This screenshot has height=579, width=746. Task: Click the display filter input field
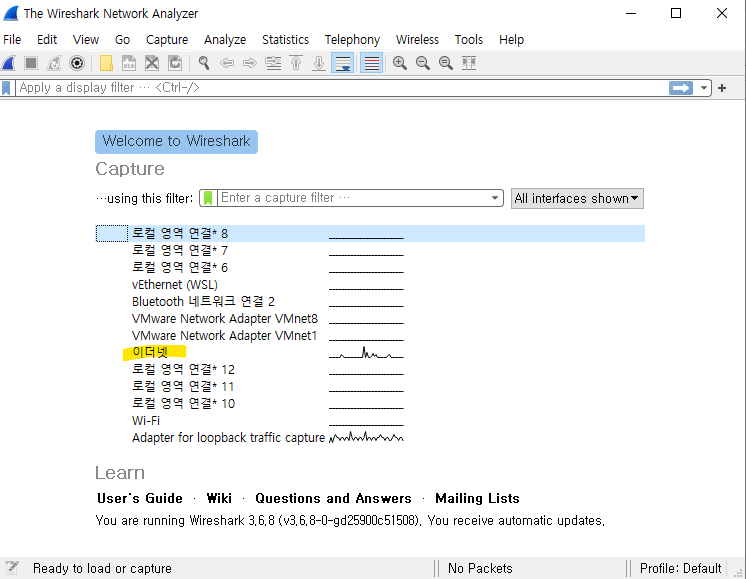coord(342,88)
